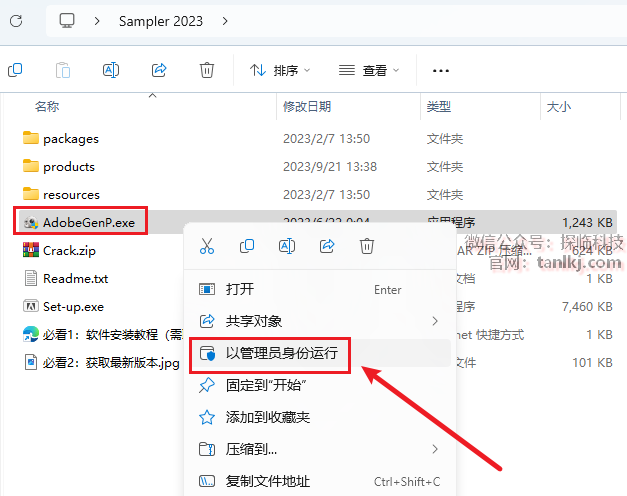The height and width of the screenshot is (496, 627).
Task: Choose 添加到收藏夹 from the context menu
Action: (319, 417)
